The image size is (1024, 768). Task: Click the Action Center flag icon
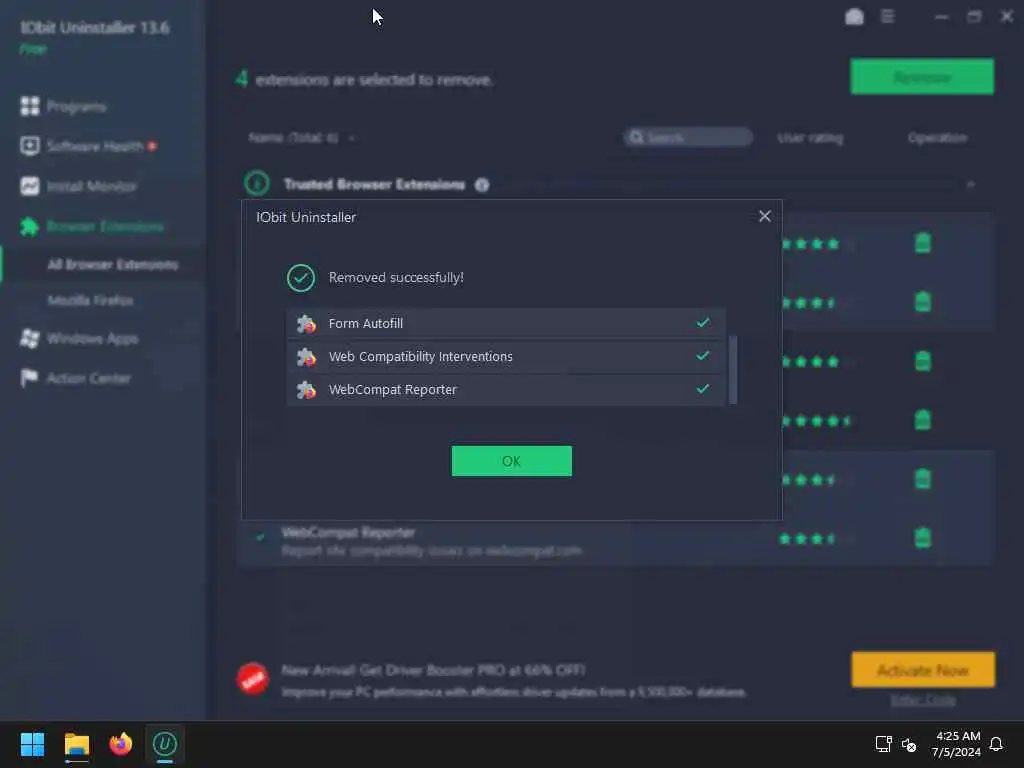pos(29,378)
